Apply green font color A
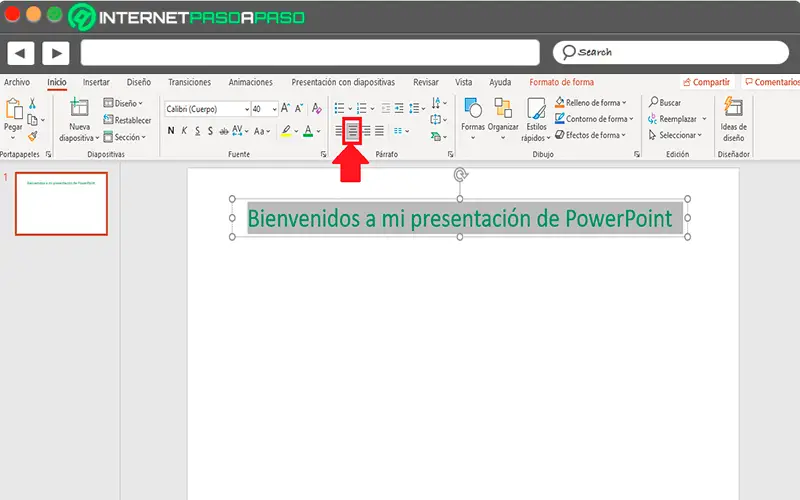Viewport: 800px width, 500px height. 308,131
